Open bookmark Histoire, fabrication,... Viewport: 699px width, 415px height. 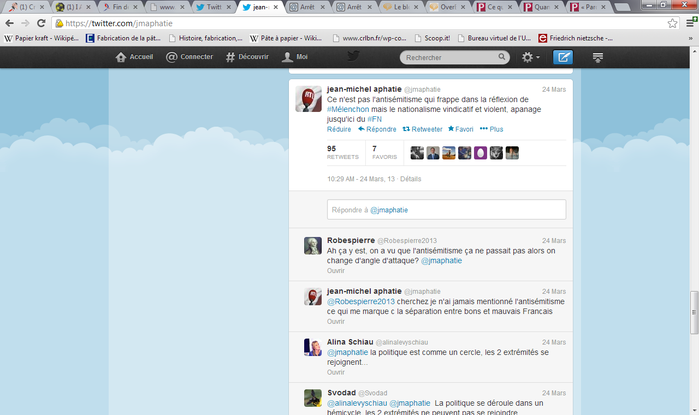click(206, 38)
